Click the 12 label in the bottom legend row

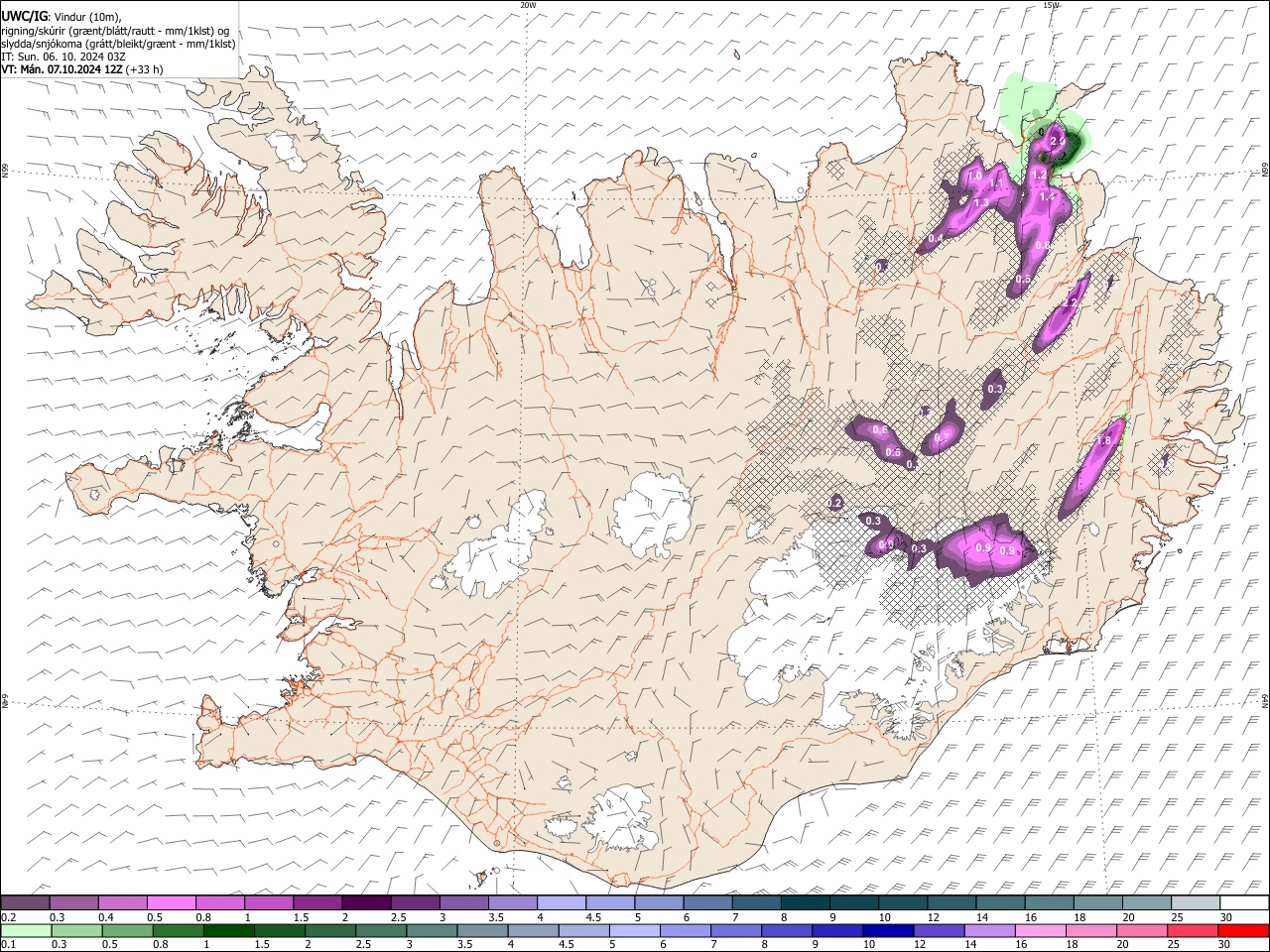(x=922, y=944)
